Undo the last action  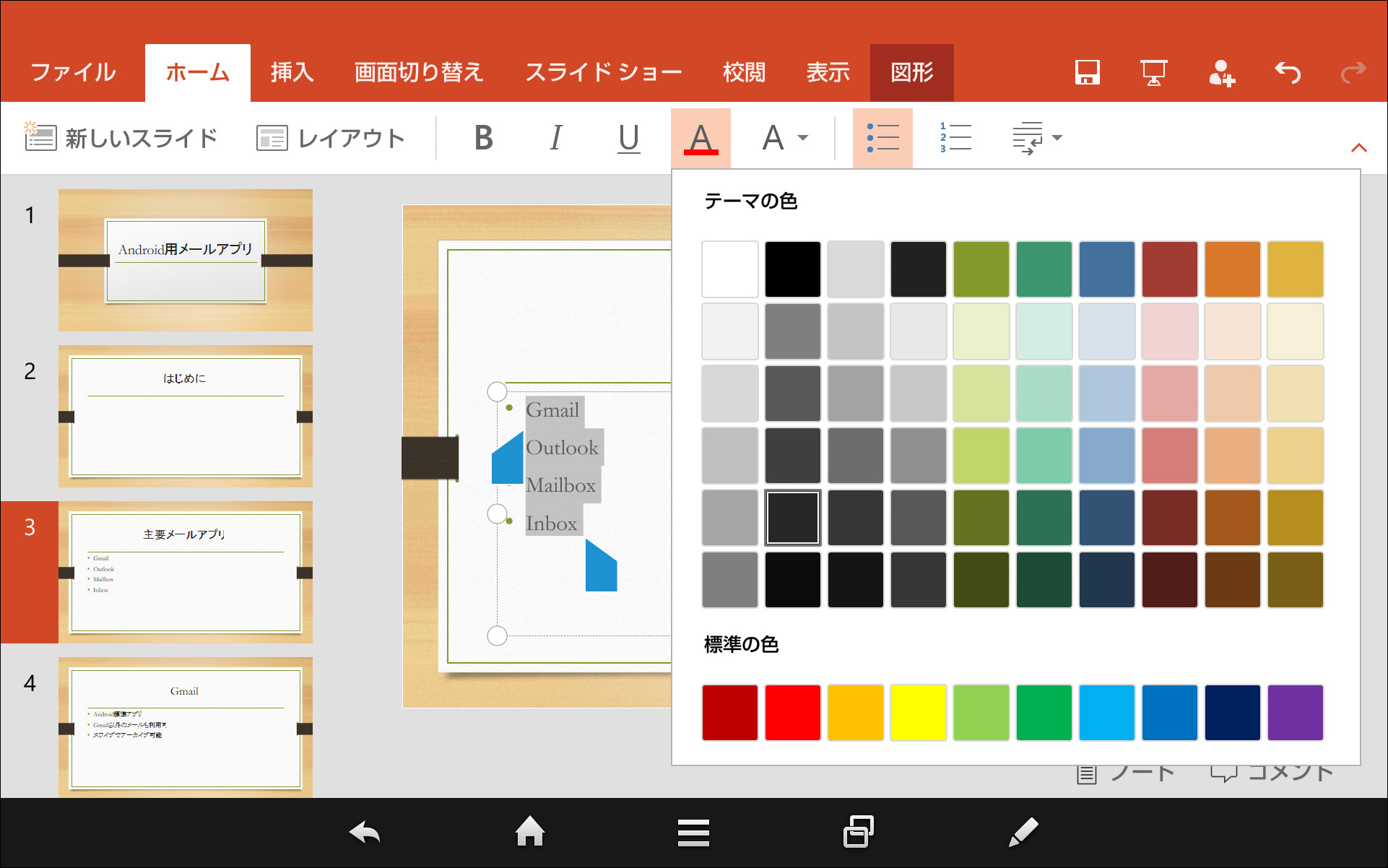(x=1288, y=72)
